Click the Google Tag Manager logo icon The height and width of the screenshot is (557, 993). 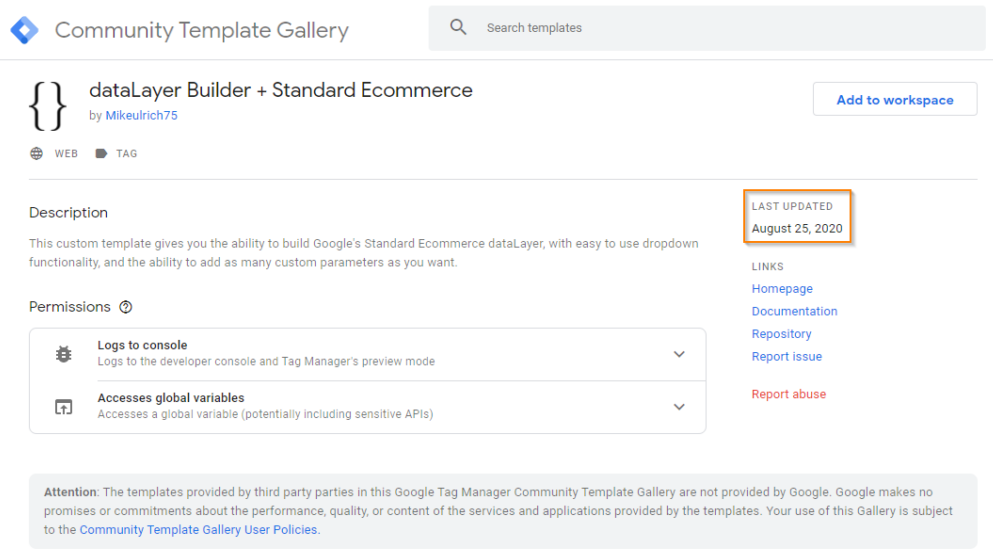coord(24,30)
